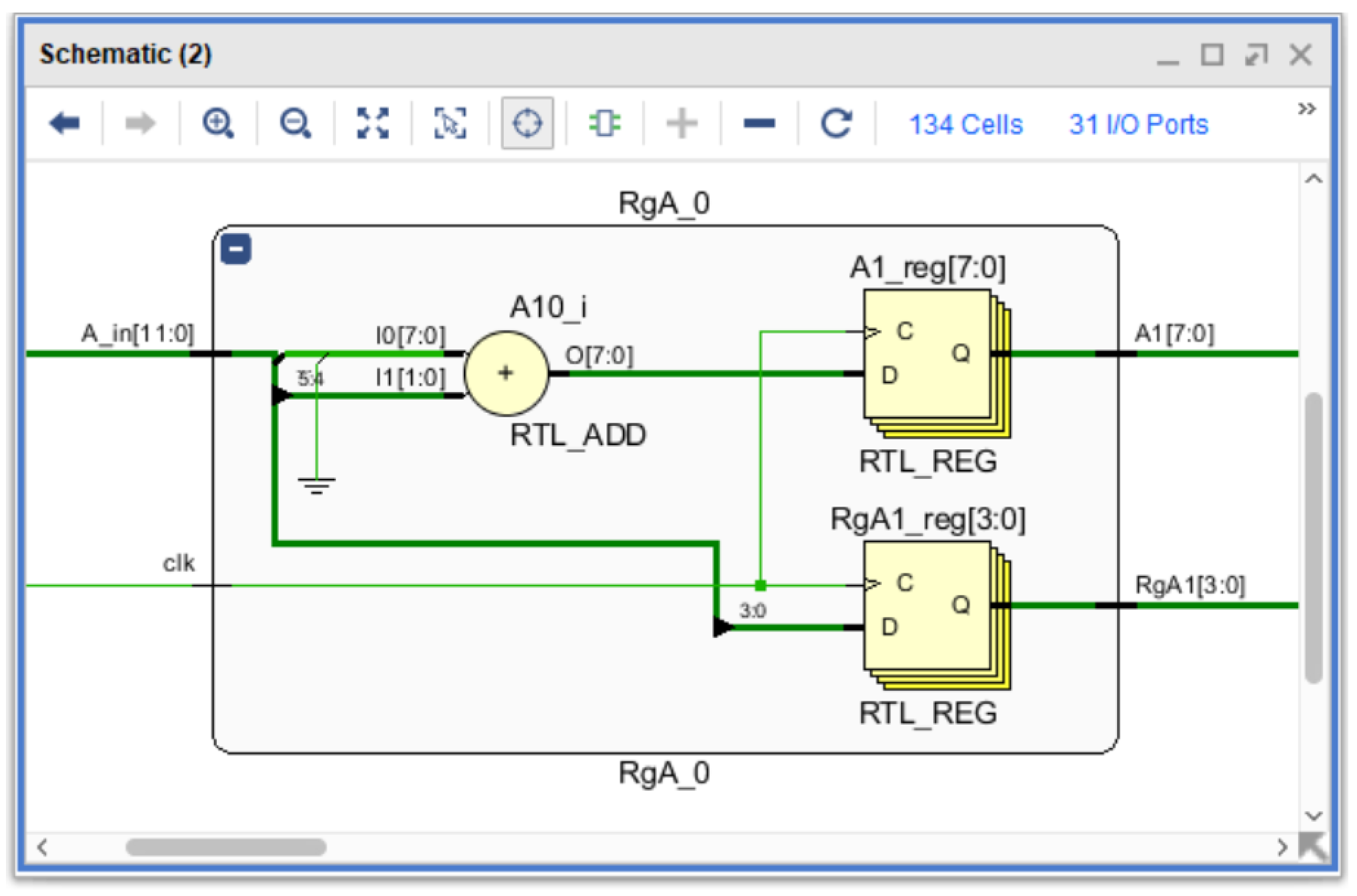Expand hidden toolbar items with double chevron

[x=1307, y=109]
